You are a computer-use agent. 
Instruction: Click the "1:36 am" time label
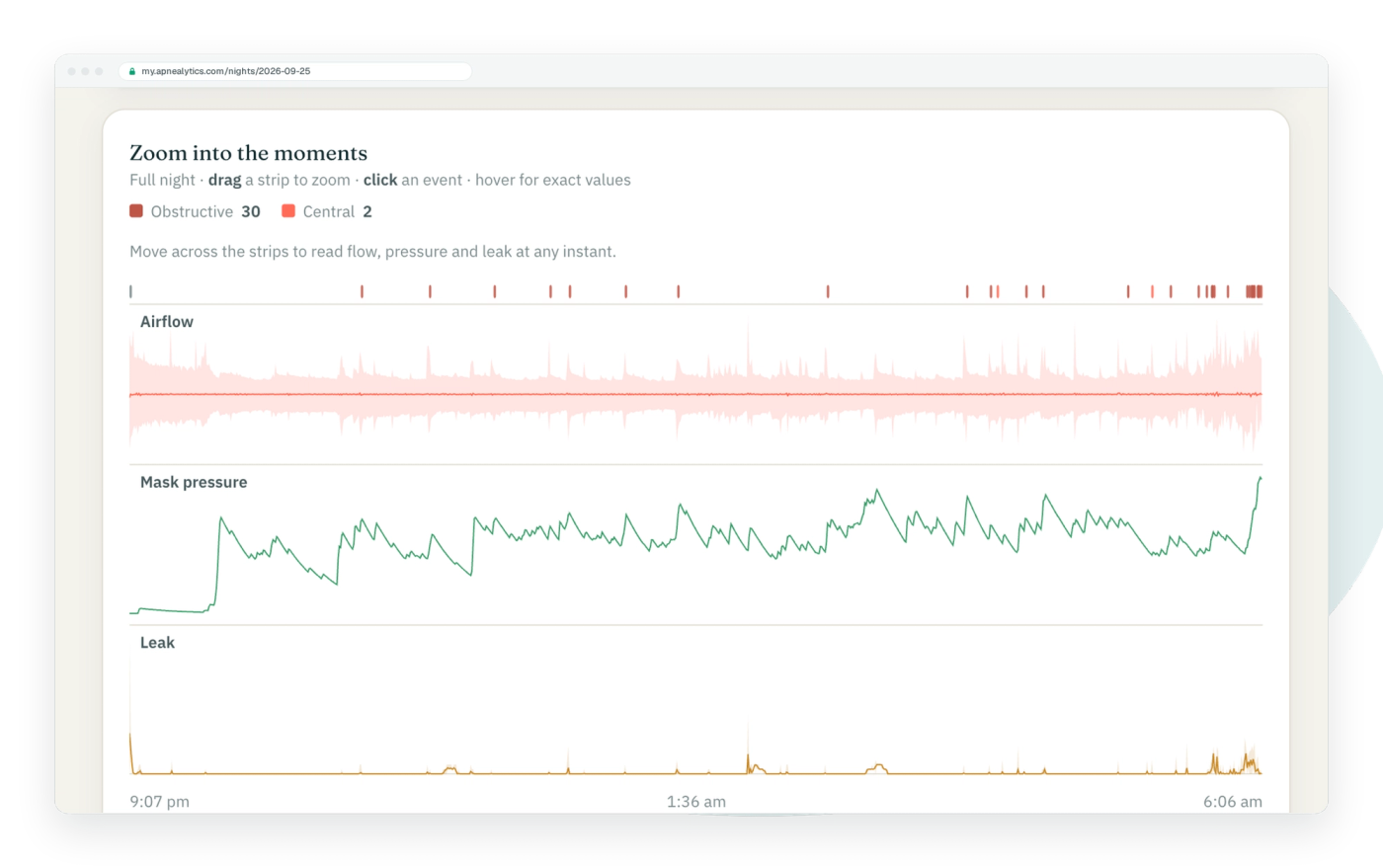(x=695, y=802)
